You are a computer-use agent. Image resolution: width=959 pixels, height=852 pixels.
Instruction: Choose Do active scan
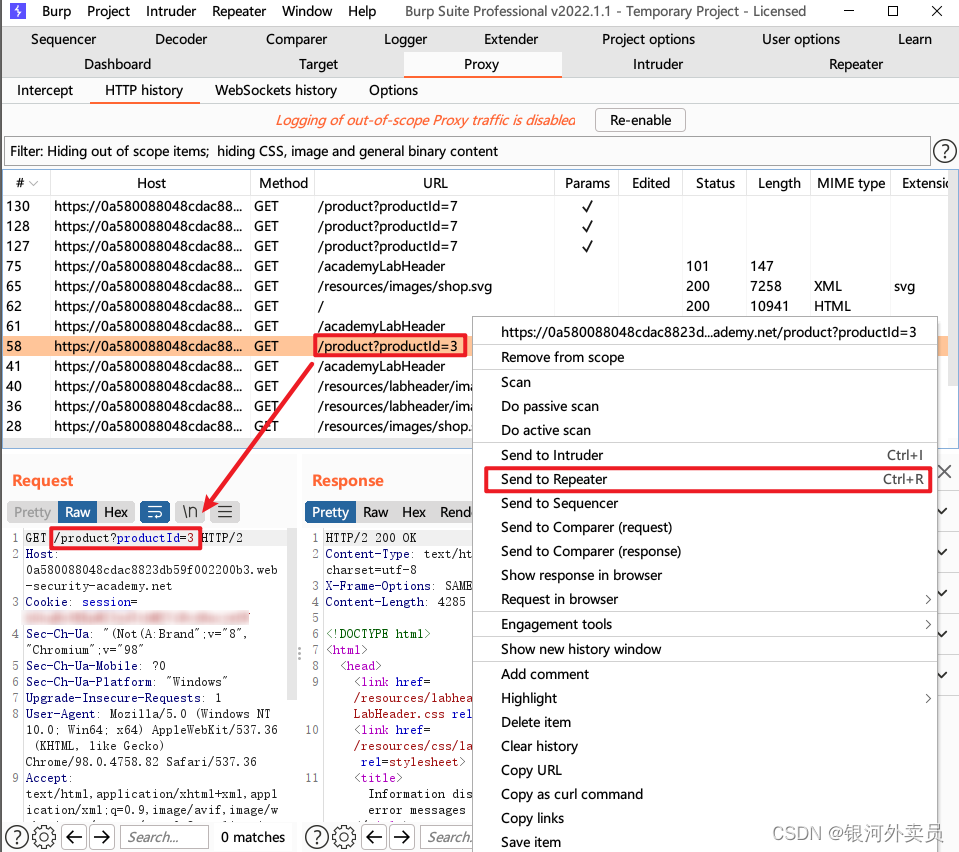[x=705, y=431]
